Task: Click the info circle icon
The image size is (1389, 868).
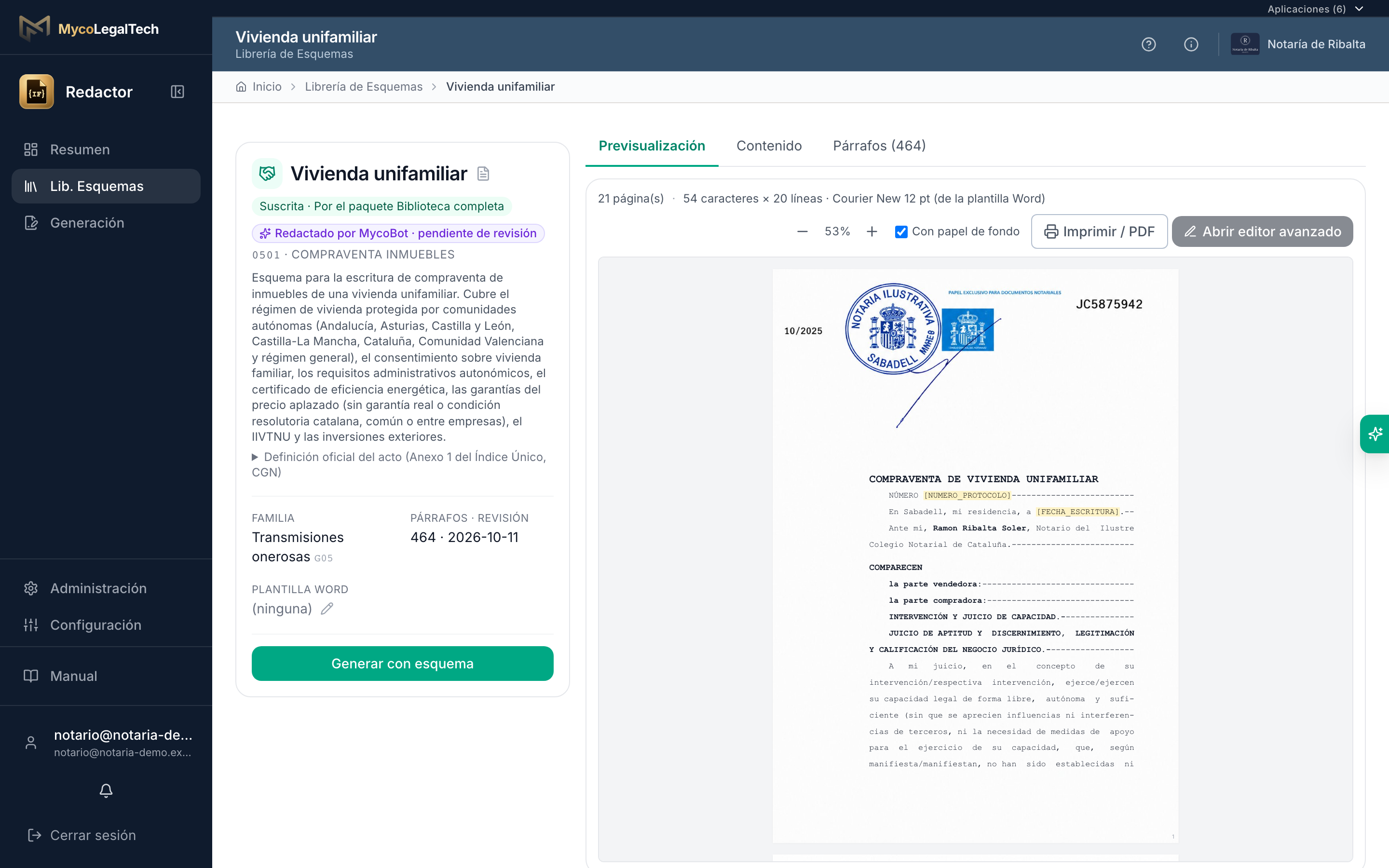Action: 1191,44
